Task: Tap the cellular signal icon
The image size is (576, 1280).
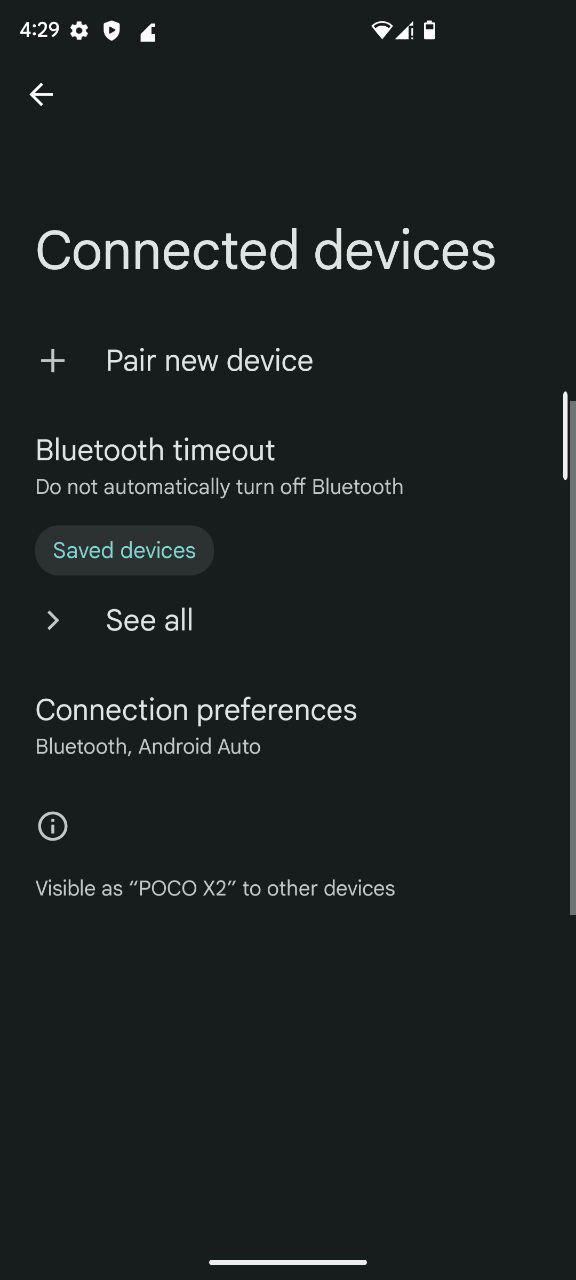Action: pyautogui.click(x=405, y=31)
